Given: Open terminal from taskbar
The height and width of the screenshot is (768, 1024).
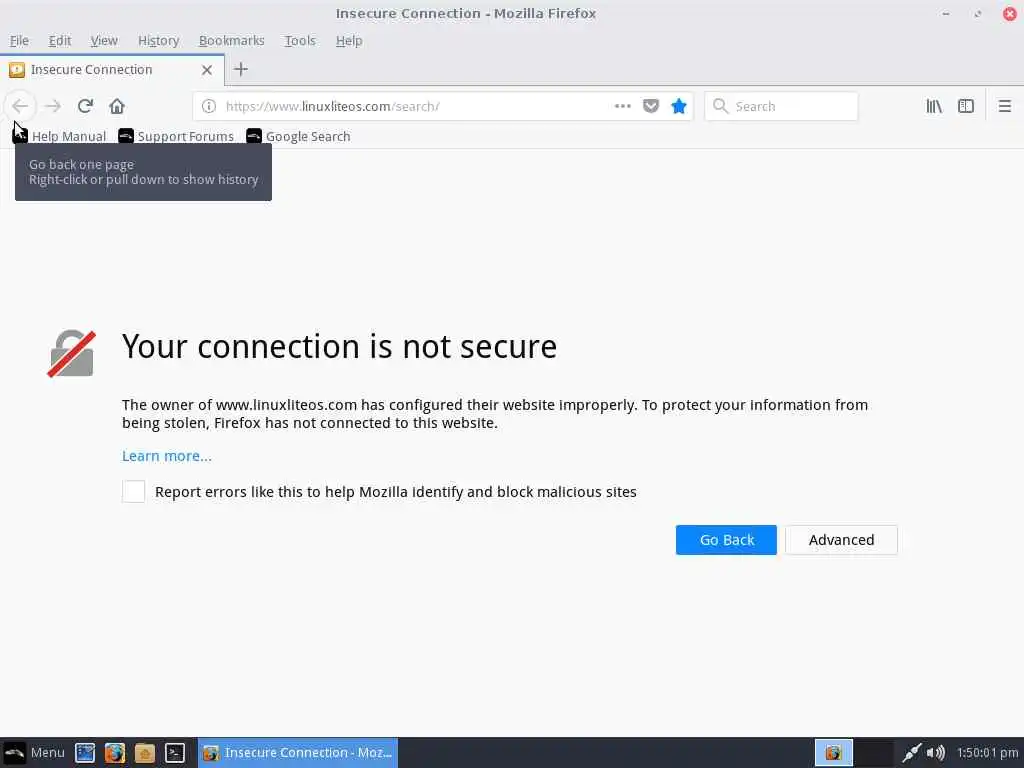Looking at the screenshot, I should click(175, 753).
